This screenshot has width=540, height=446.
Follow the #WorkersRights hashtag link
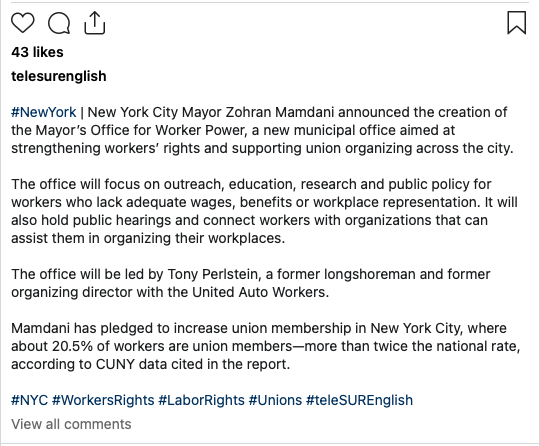pyautogui.click(x=103, y=400)
